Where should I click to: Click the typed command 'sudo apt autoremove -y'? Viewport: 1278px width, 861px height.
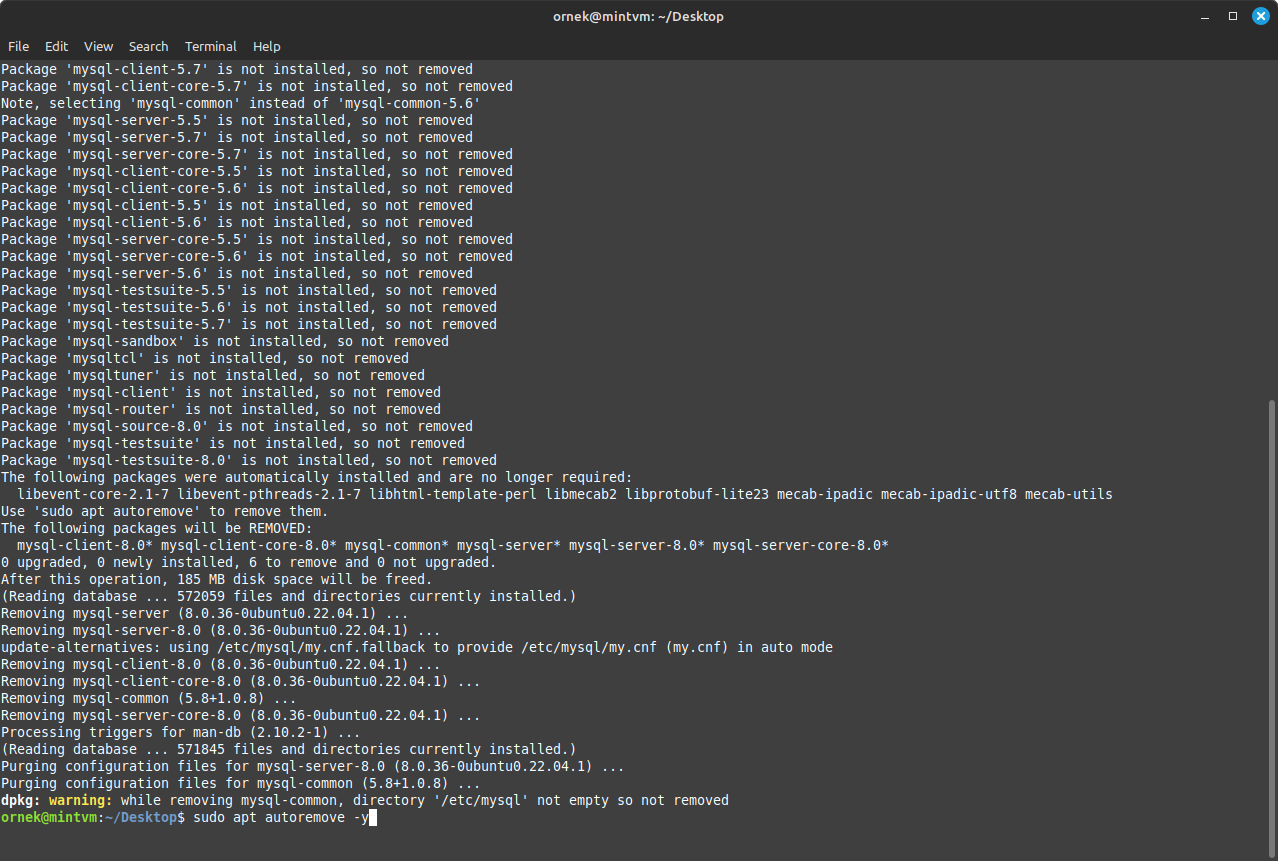point(281,818)
